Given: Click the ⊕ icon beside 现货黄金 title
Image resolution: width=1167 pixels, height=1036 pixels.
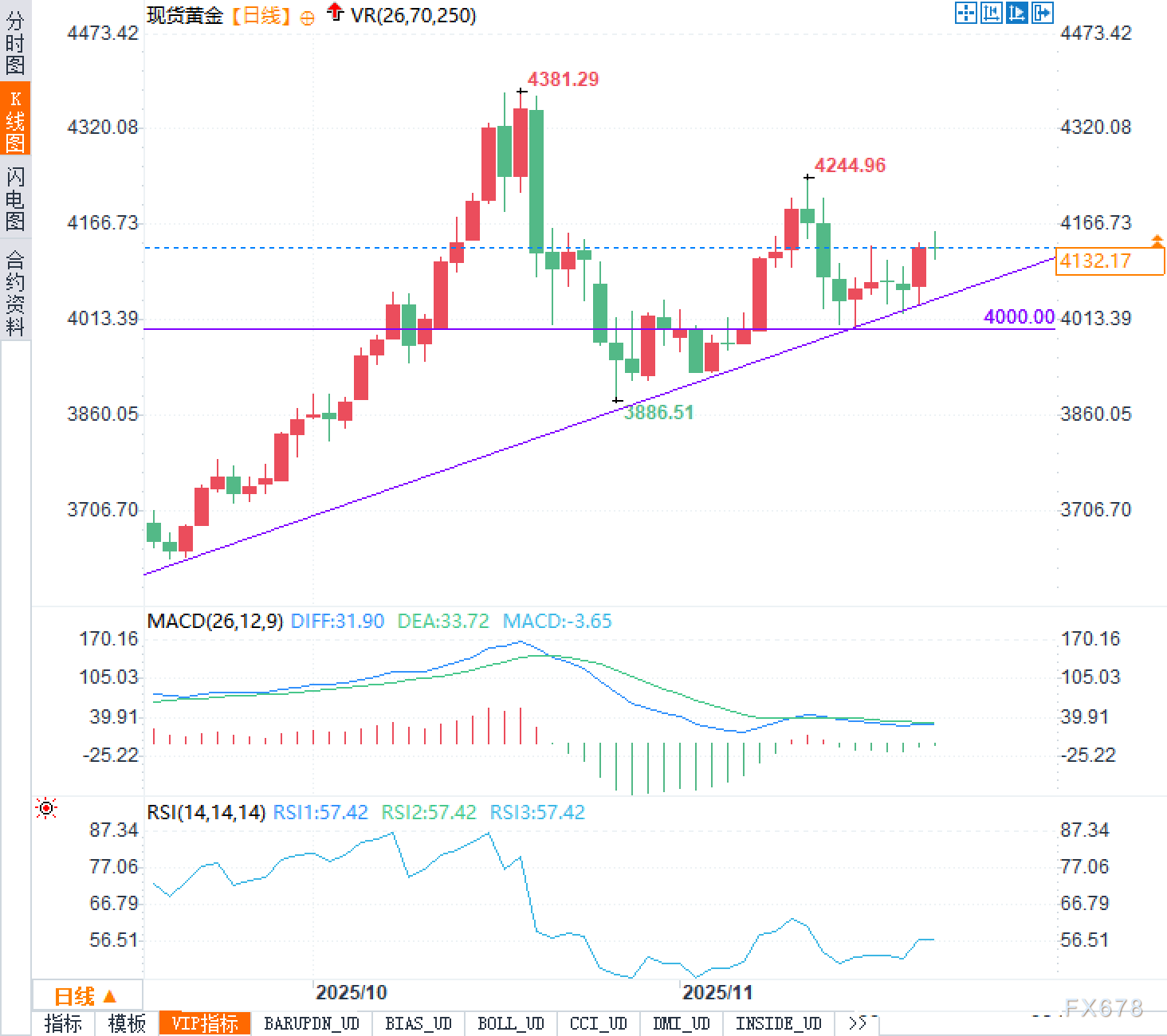Looking at the screenshot, I should click(x=306, y=17).
